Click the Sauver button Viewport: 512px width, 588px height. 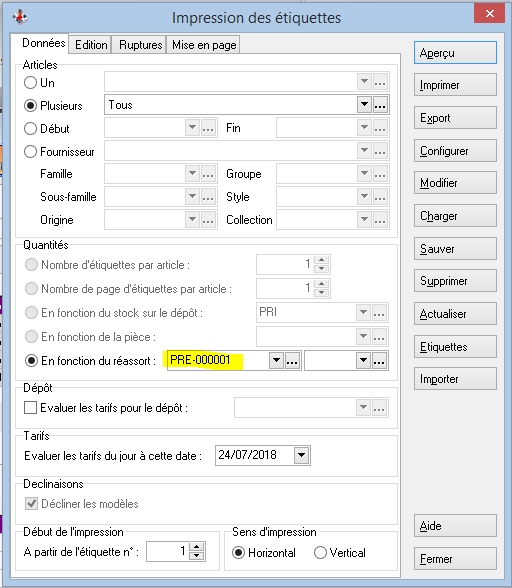[x=455, y=249]
